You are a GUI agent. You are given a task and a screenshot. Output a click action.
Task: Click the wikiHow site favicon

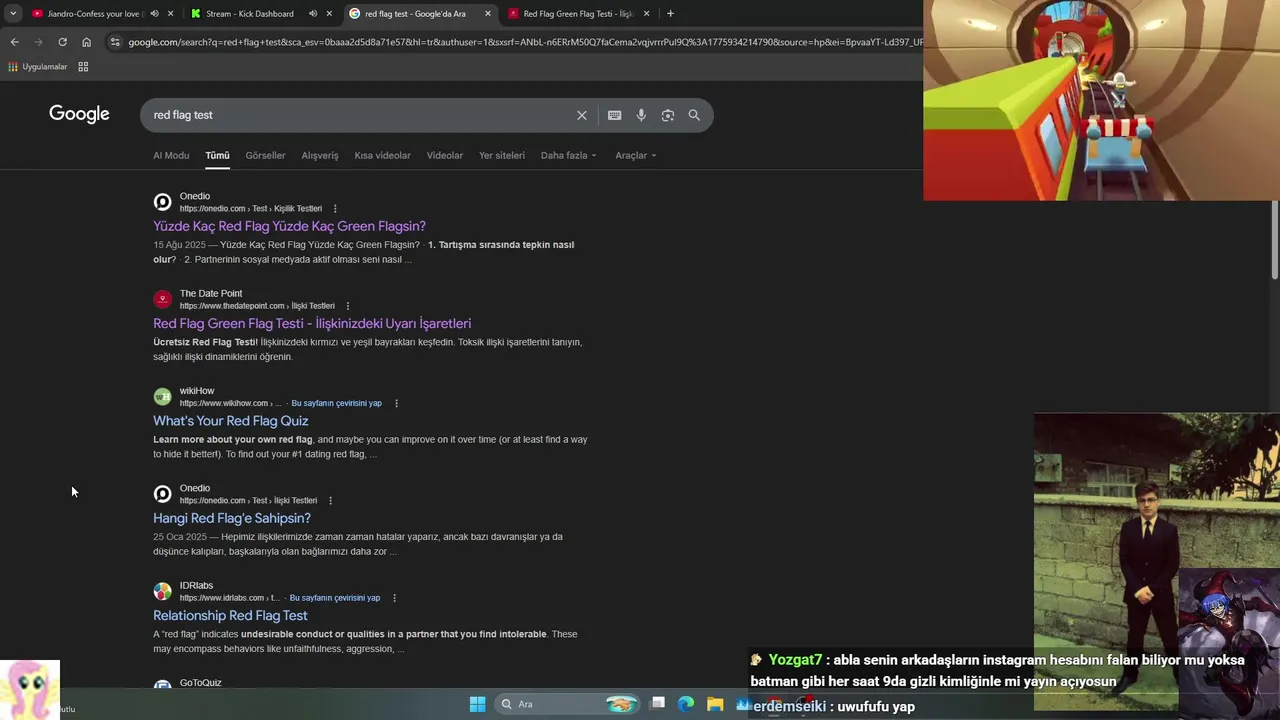[162, 396]
